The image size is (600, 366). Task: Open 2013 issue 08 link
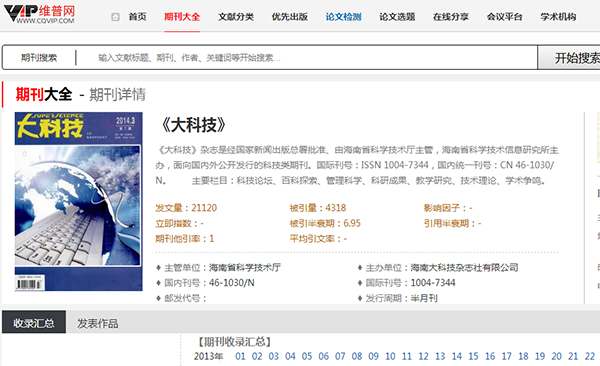tap(357, 356)
